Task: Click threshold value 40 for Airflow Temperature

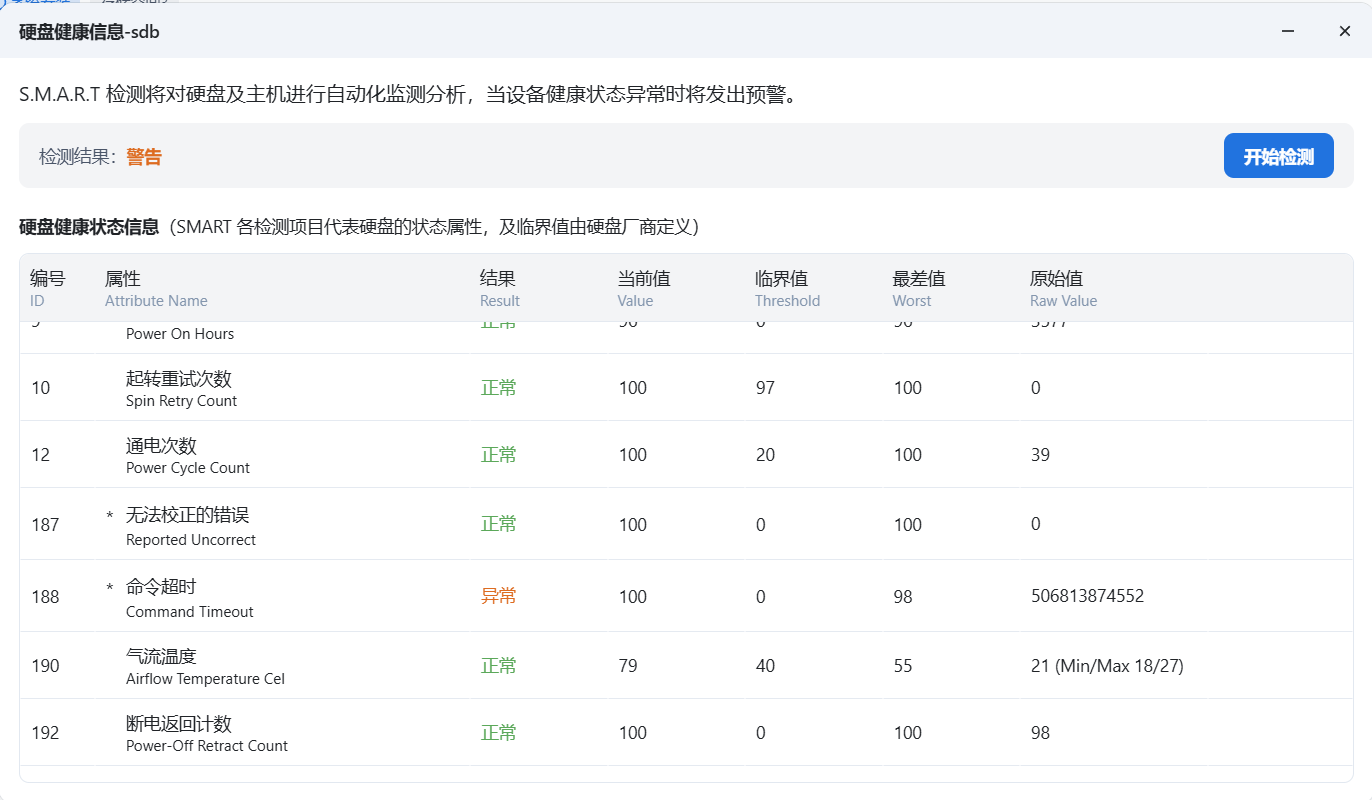Action: pos(765,666)
